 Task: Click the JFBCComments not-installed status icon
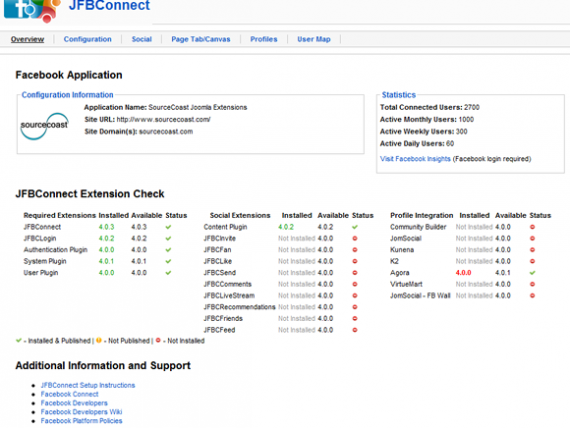(355, 284)
